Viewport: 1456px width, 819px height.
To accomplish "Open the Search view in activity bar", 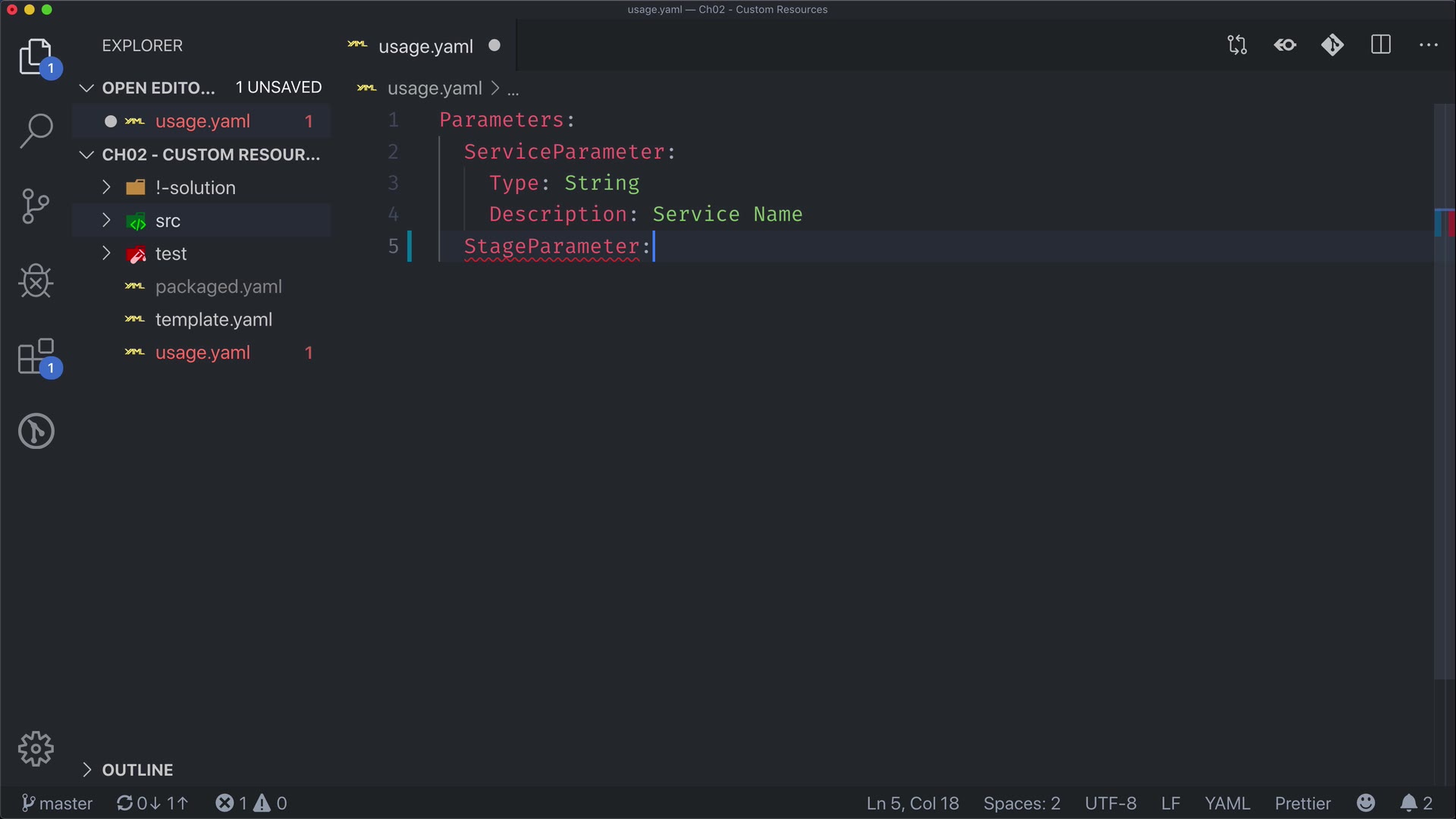I will click(x=36, y=130).
